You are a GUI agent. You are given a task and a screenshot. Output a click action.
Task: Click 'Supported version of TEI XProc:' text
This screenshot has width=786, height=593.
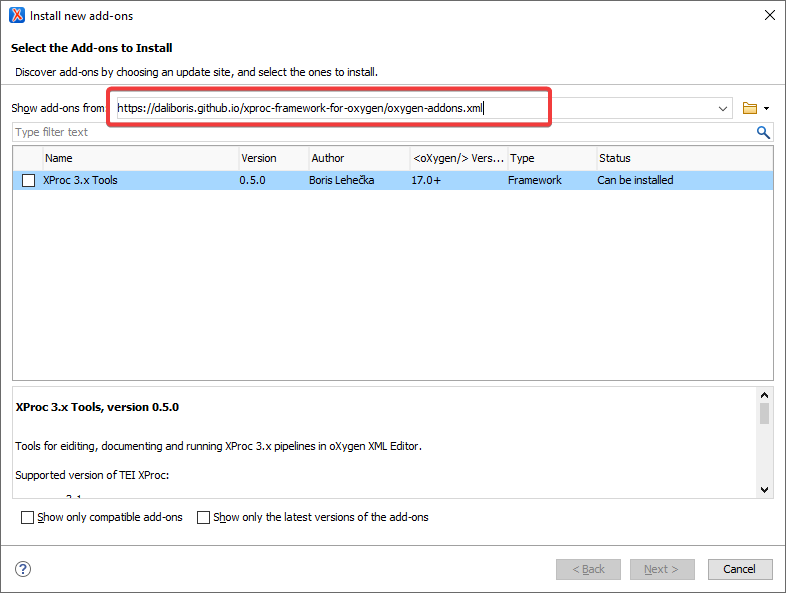coord(92,475)
